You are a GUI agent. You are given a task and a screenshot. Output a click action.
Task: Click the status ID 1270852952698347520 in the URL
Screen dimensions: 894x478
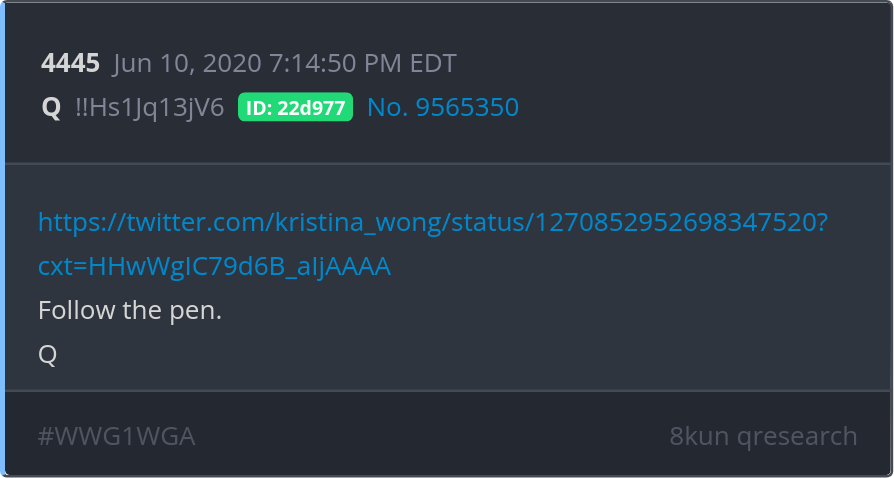tap(673, 223)
